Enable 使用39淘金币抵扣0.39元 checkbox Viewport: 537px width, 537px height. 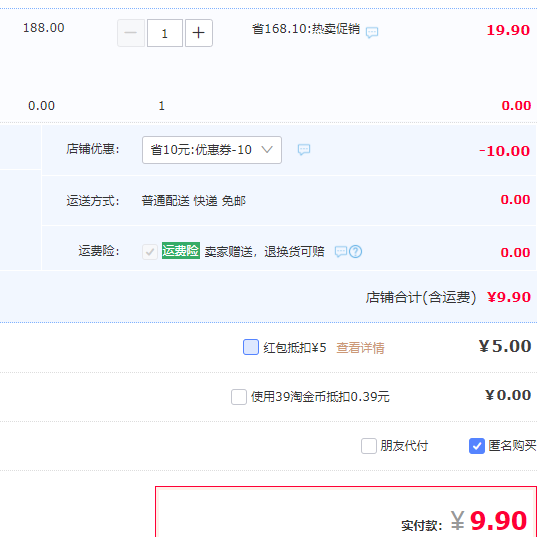239,397
